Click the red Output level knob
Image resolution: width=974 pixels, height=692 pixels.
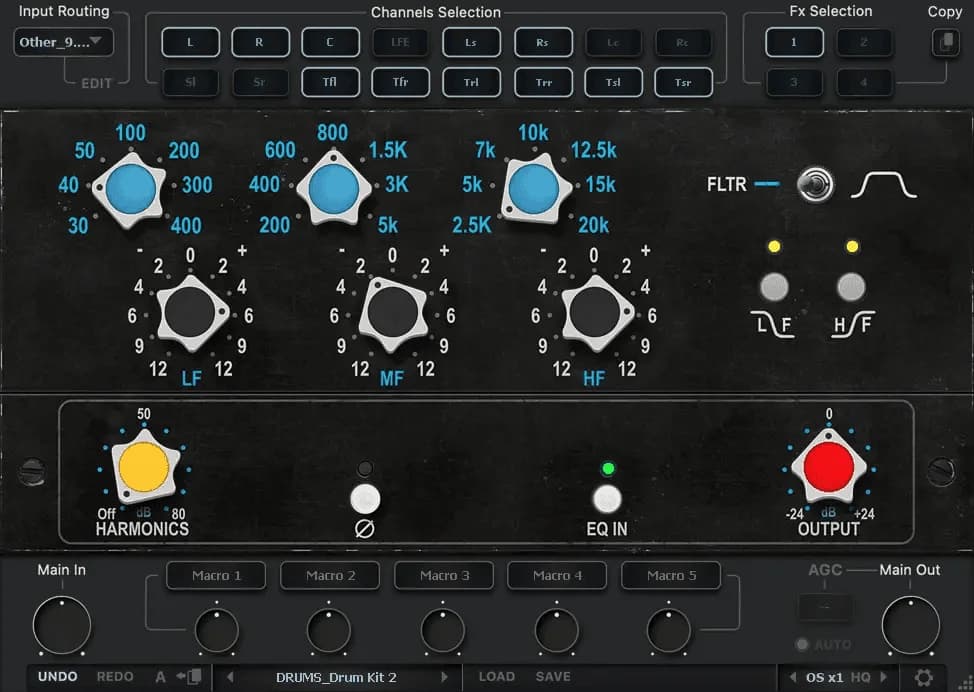(x=828, y=467)
